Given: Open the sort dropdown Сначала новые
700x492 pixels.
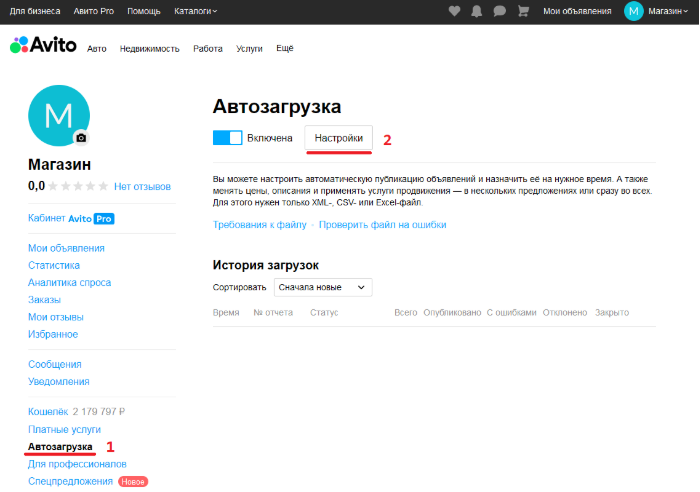Looking at the screenshot, I should click(x=322, y=287).
